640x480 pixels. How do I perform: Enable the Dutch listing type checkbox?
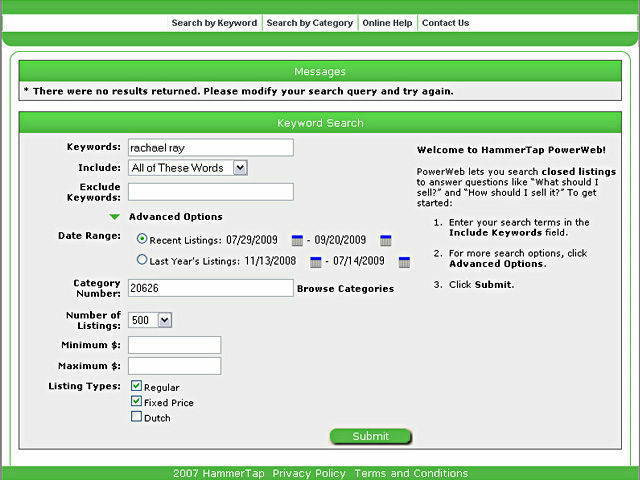pyautogui.click(x=137, y=417)
